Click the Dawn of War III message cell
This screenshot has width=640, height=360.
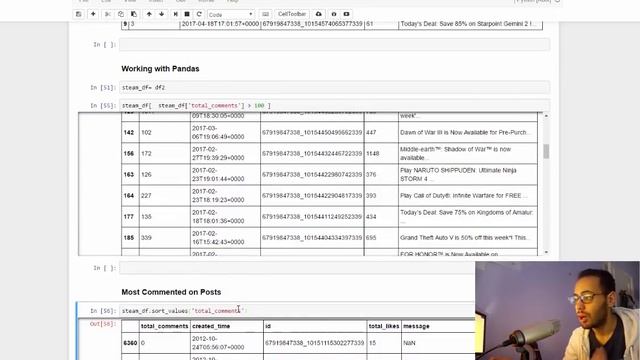coord(468,132)
